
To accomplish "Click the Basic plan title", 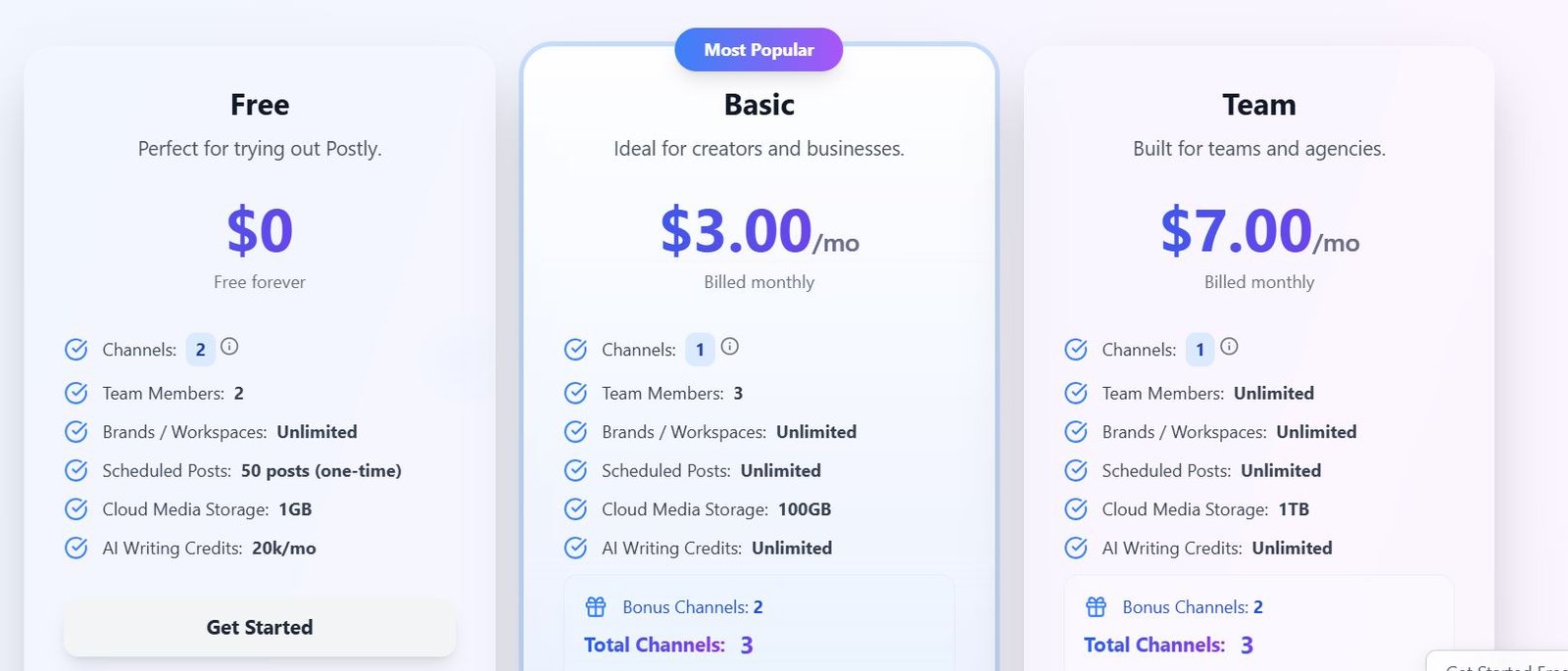I will tap(759, 105).
